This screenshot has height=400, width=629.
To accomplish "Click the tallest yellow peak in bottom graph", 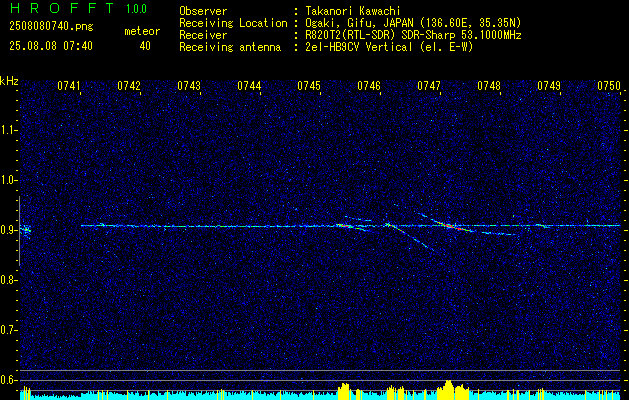I will 448,389.
